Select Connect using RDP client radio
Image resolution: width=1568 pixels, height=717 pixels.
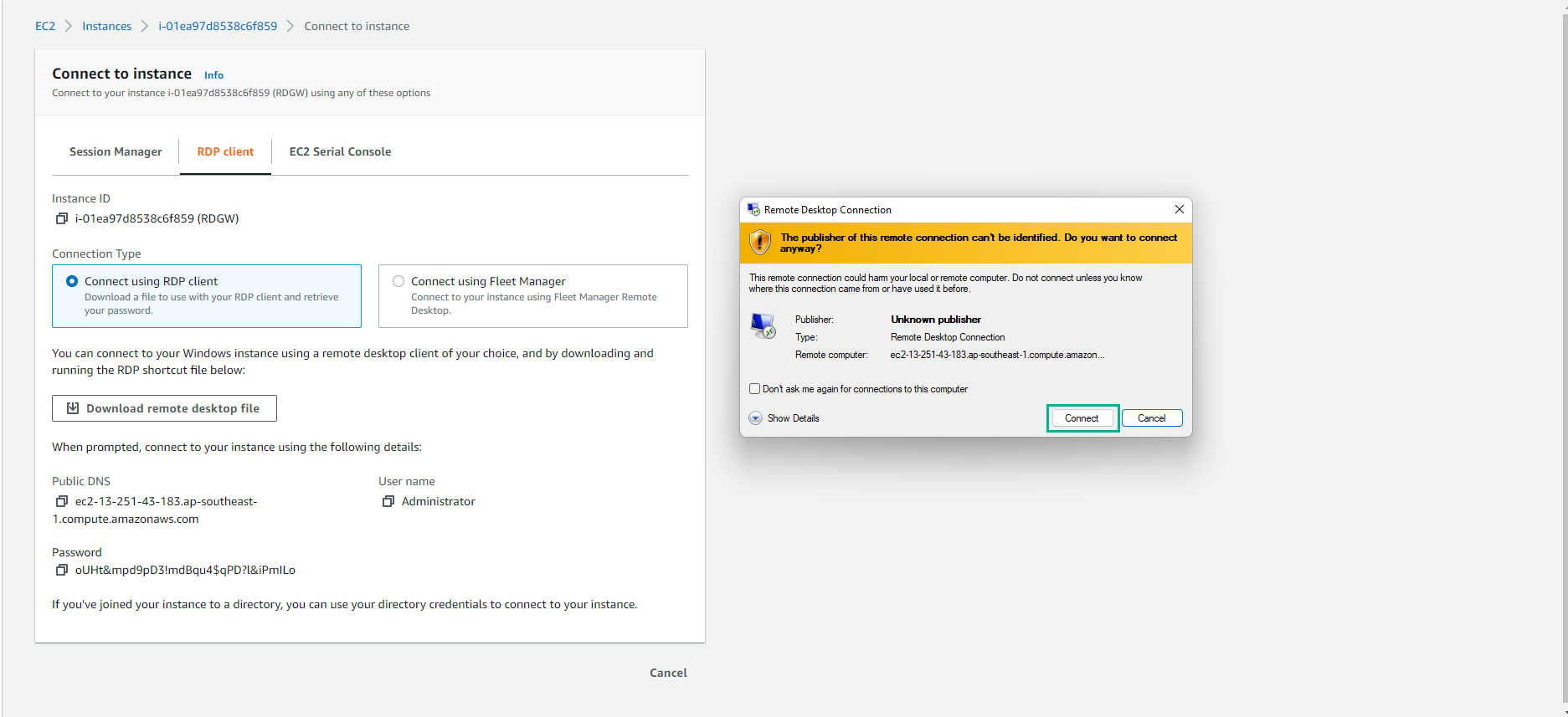72,281
